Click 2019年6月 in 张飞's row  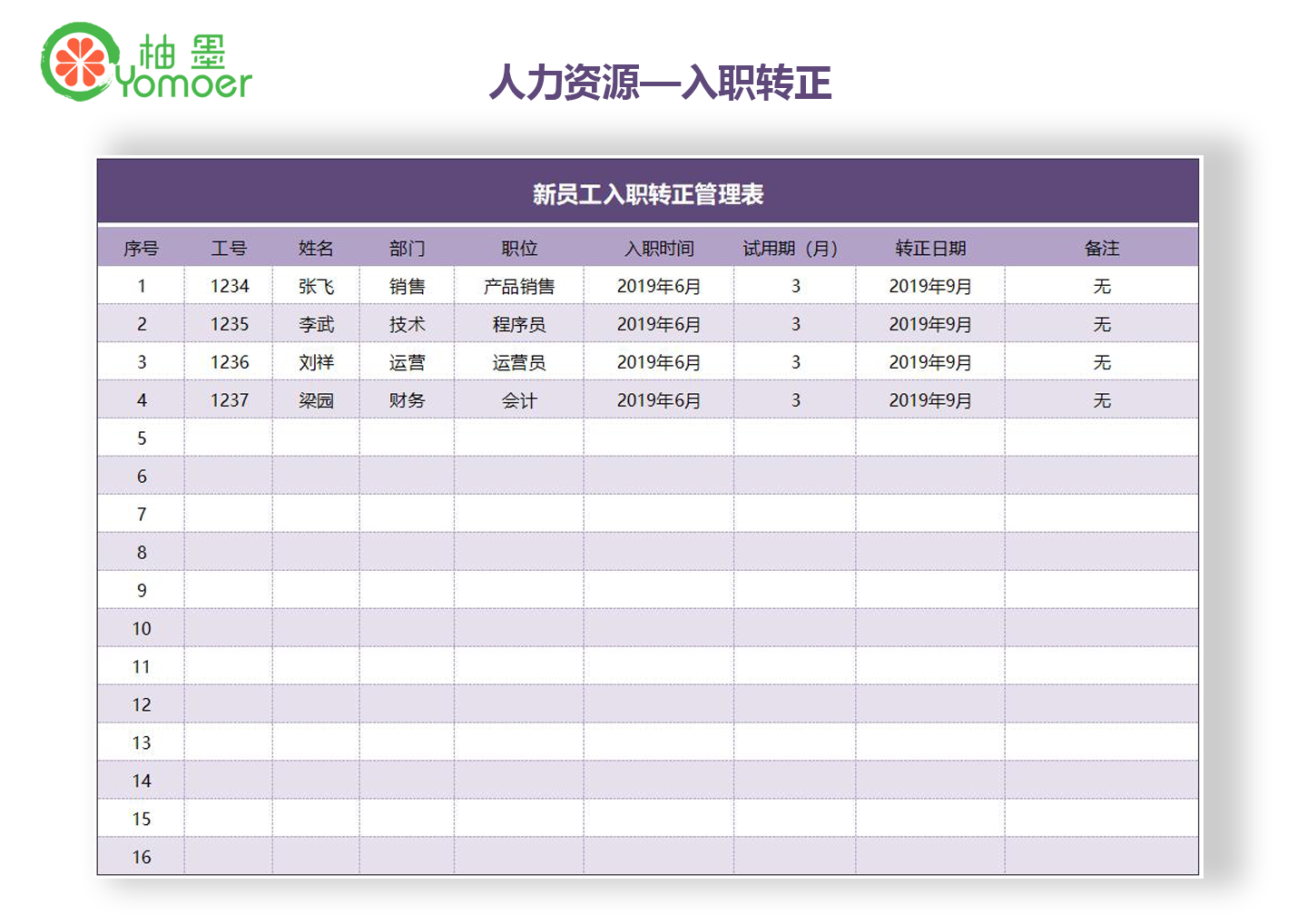(x=659, y=286)
